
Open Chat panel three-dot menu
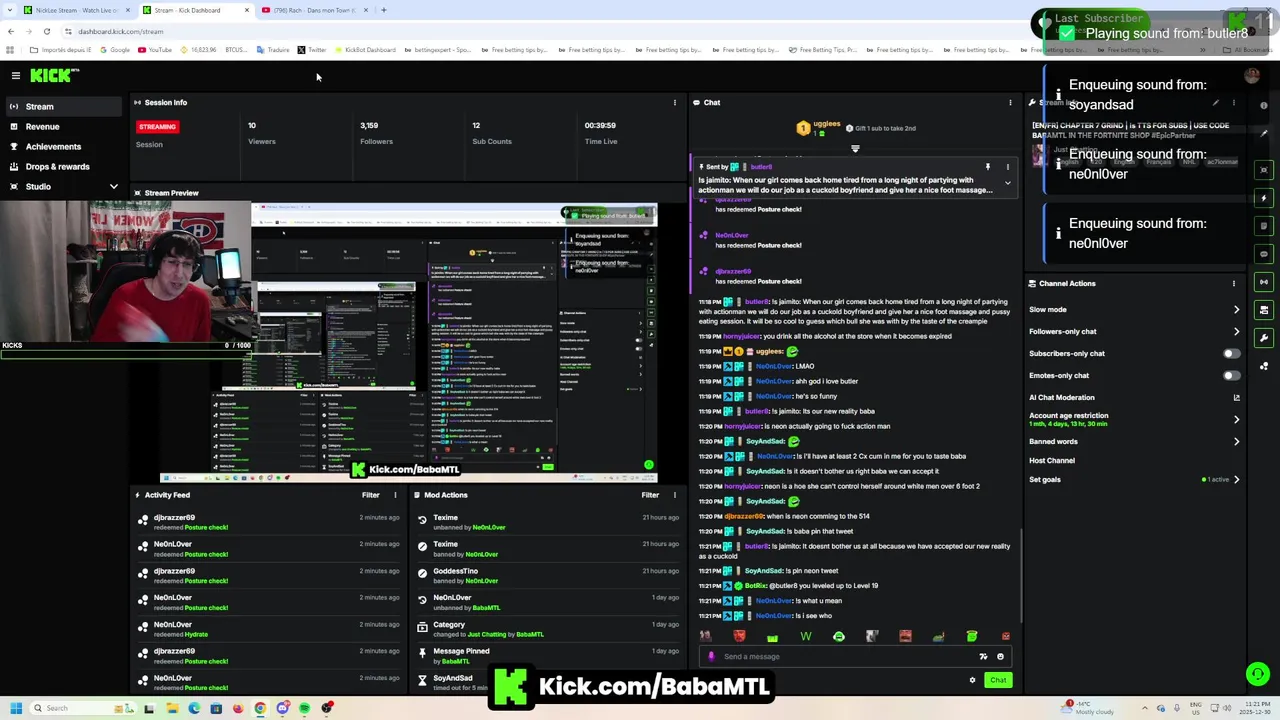coord(1010,102)
